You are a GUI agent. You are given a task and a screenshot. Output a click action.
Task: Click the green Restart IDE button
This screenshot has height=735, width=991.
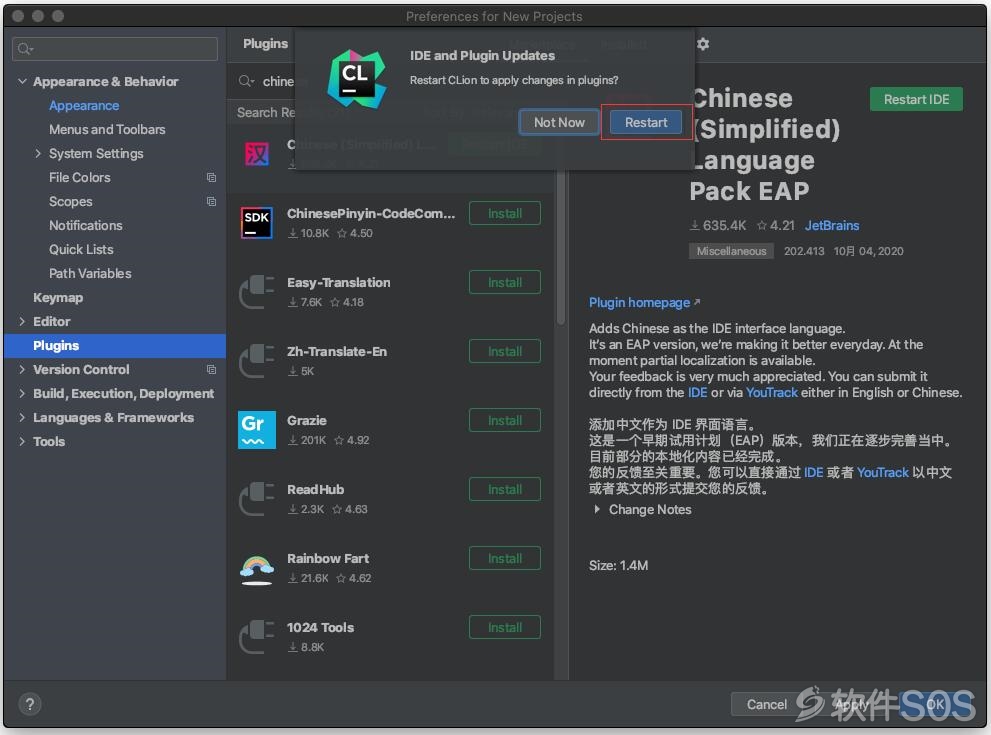coord(916,99)
